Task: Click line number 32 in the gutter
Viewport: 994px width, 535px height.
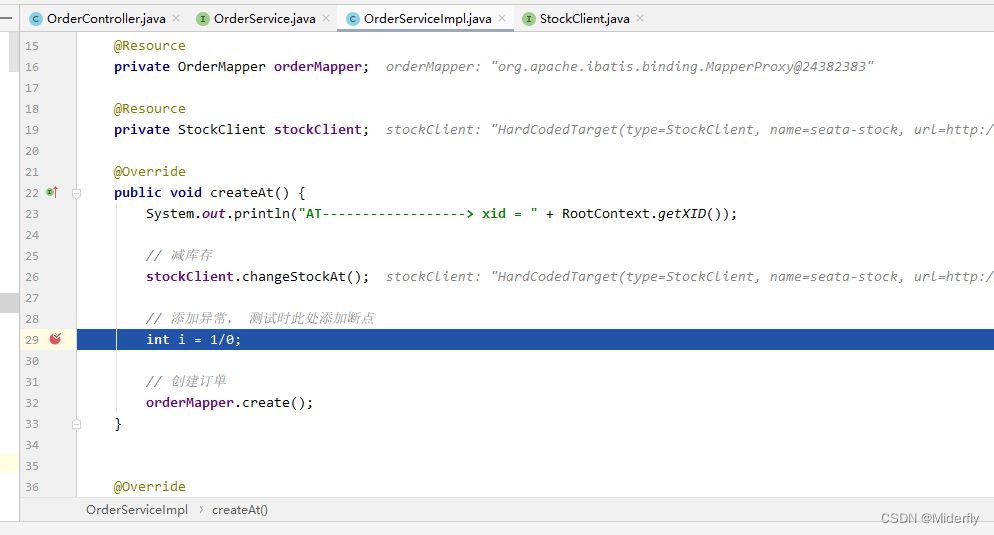Action: click(x=32, y=403)
